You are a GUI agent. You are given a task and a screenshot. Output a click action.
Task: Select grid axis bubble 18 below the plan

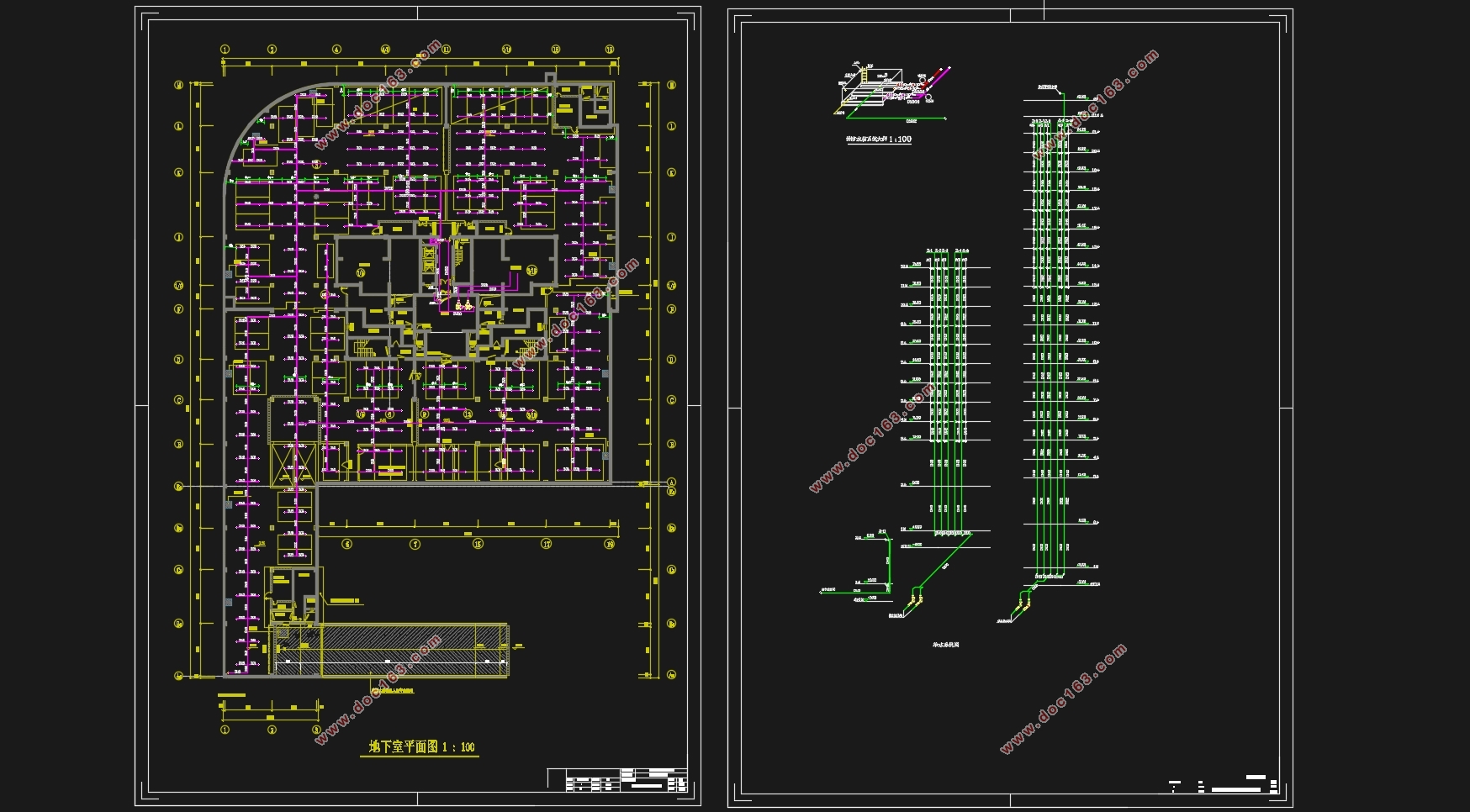tap(479, 544)
